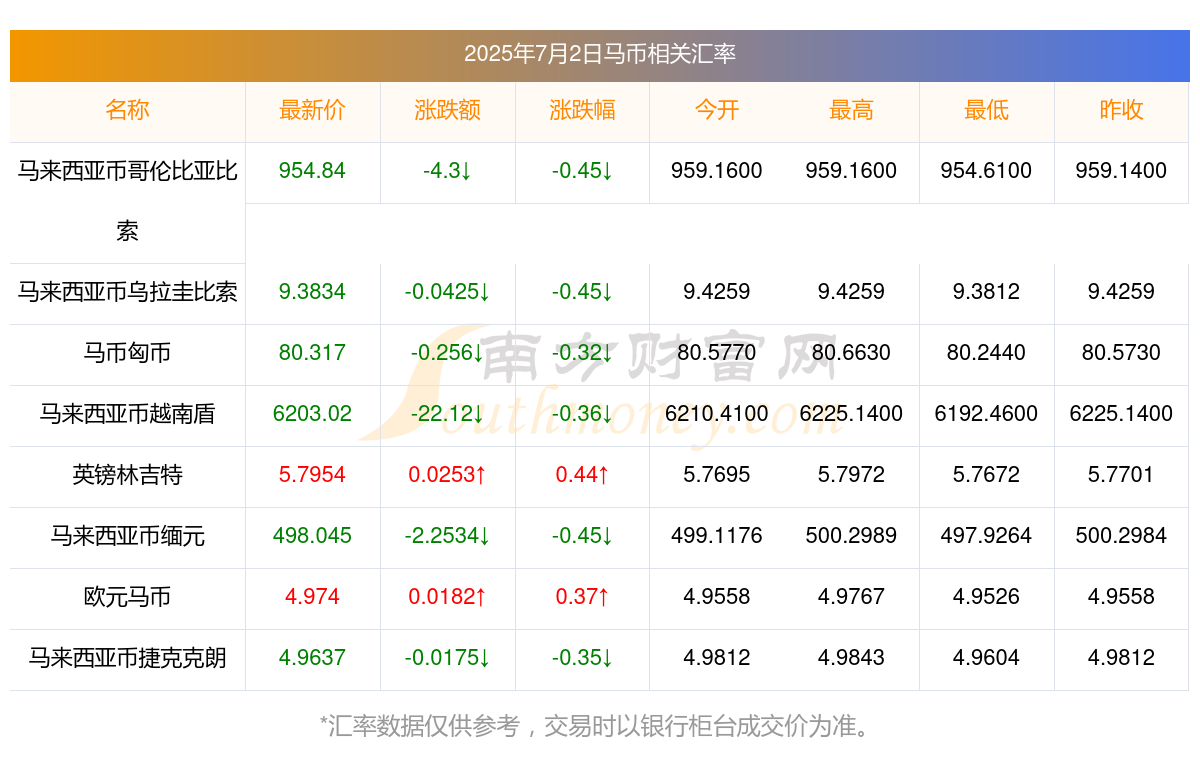Click the low value 4.9526
This screenshot has height=757, width=1200.
point(986,597)
